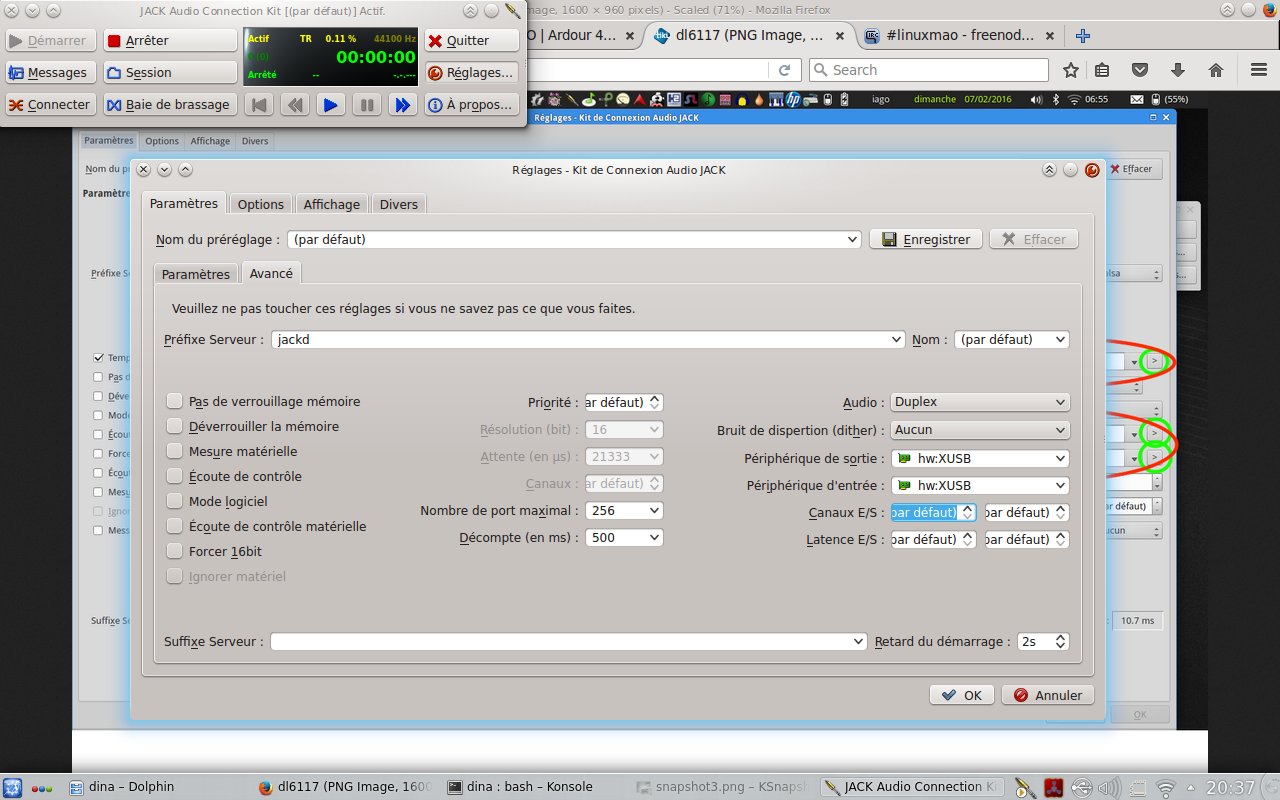Expand the Bruit de dispertion (dither) dropdown
The image size is (1280, 800).
(x=980, y=430)
